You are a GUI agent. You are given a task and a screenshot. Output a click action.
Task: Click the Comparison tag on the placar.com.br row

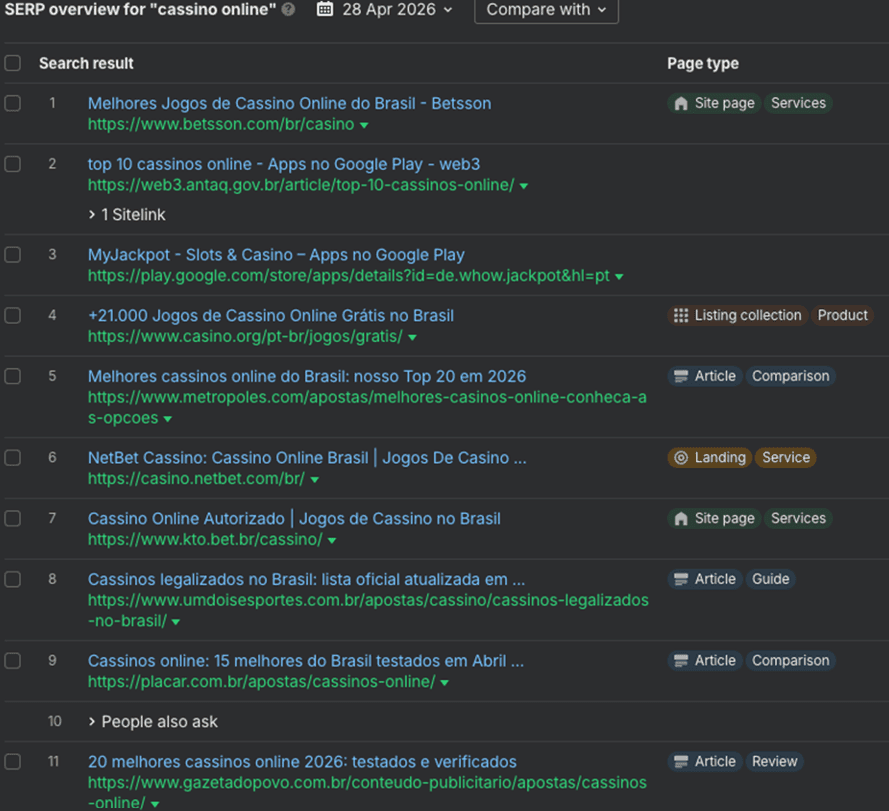tap(790, 661)
